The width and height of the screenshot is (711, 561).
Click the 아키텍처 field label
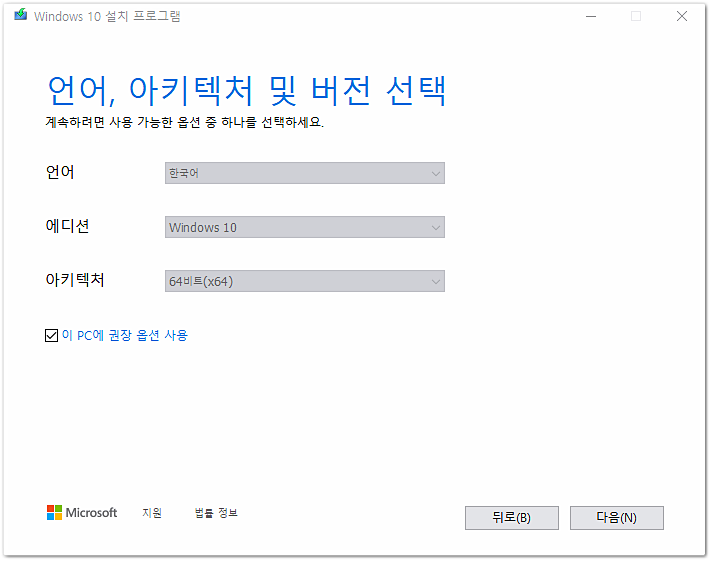pos(75,279)
